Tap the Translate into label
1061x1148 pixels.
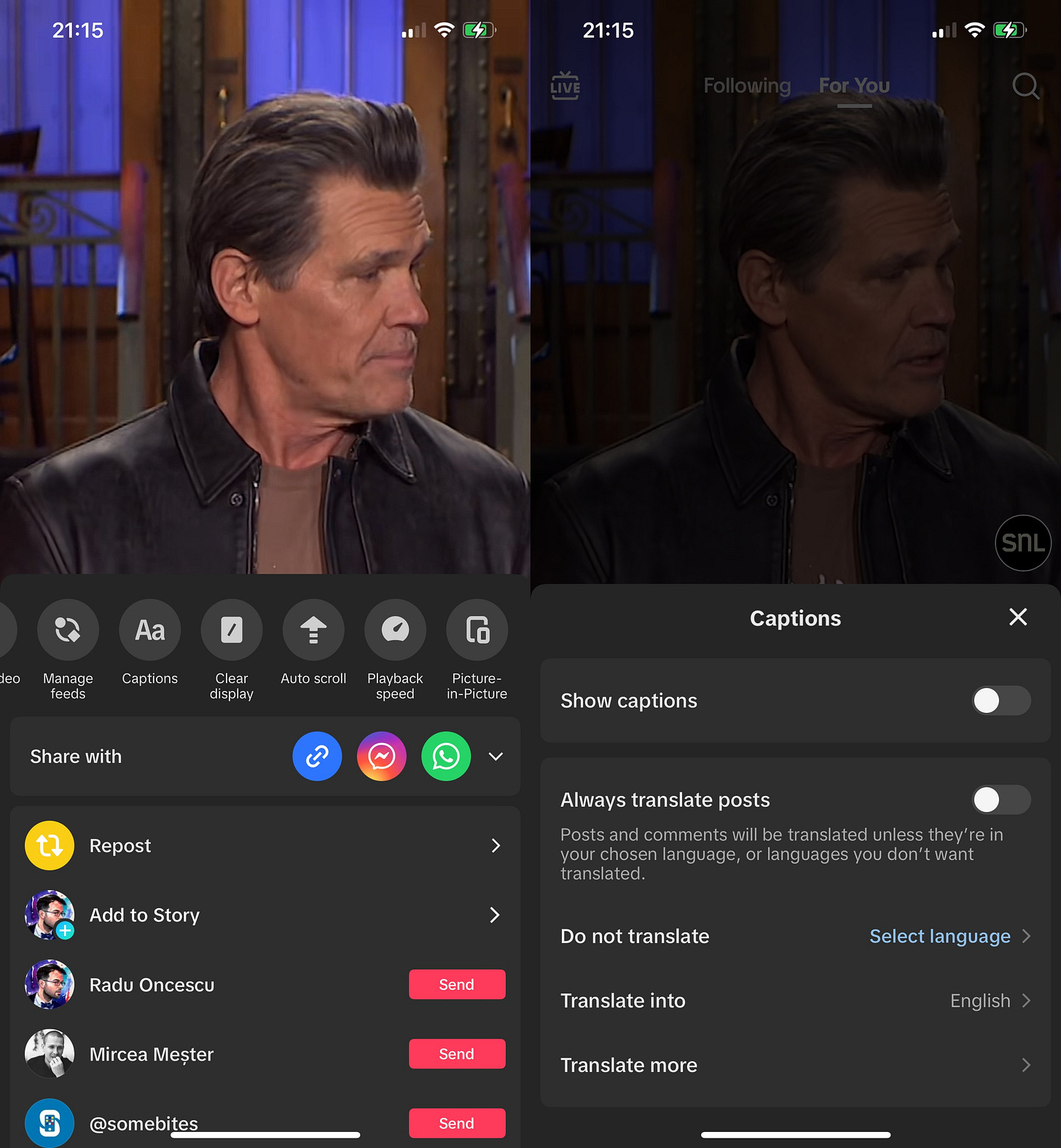623,1001
